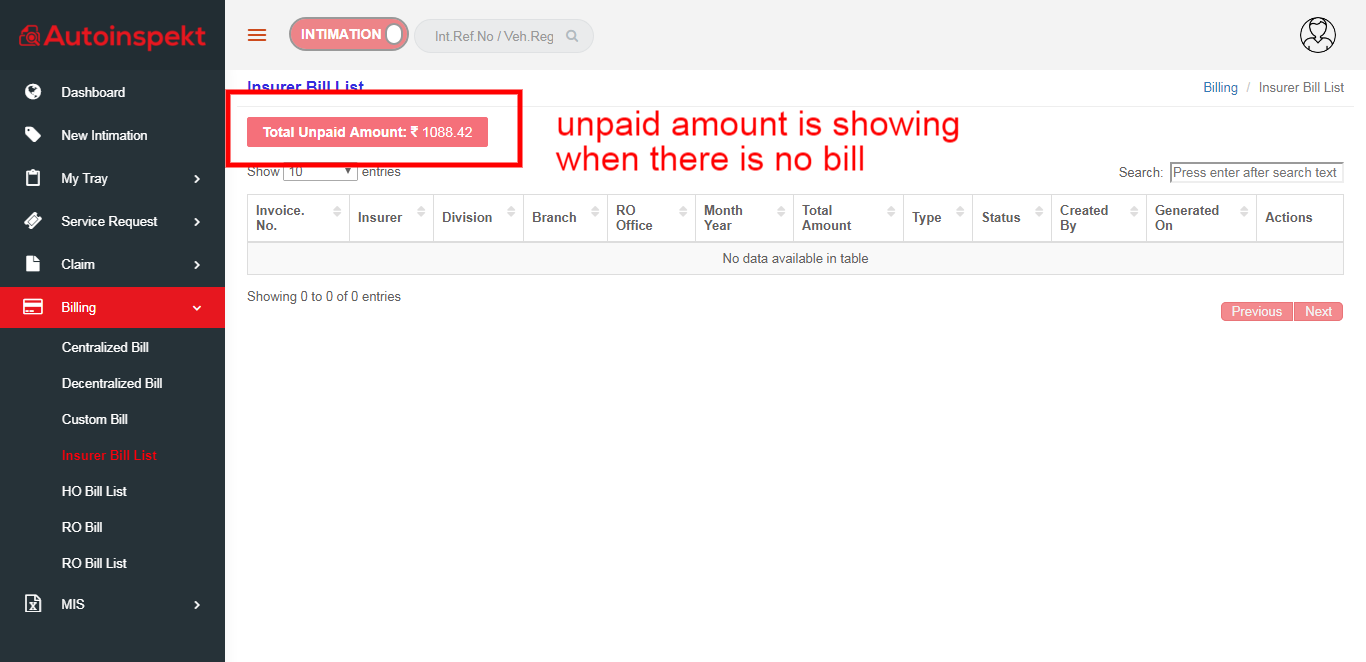Viewport: 1366px width, 662px height.
Task: Click the search magnifier icon
Action: (x=572, y=36)
